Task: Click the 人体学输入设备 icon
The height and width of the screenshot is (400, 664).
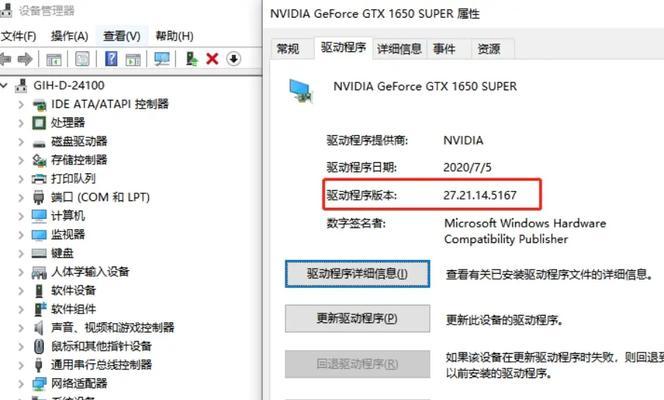Action: 39,272
